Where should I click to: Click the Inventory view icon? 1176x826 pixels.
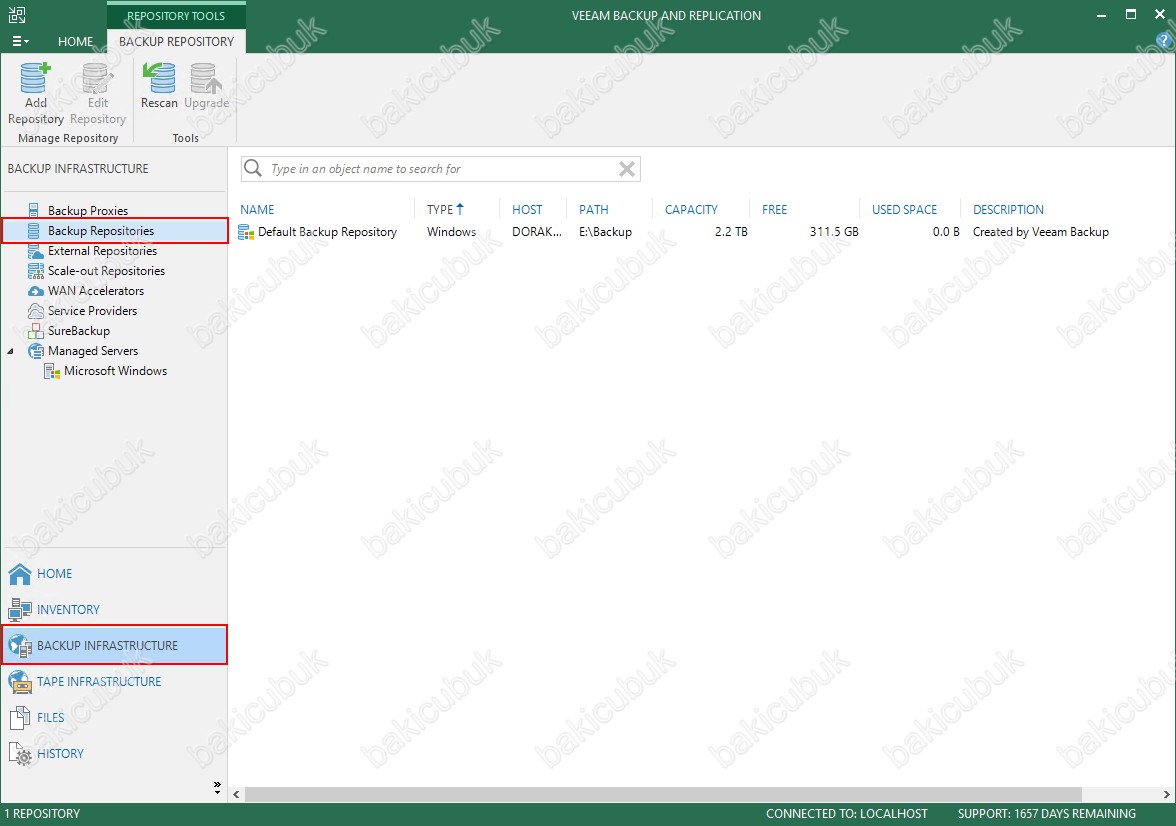(20, 610)
